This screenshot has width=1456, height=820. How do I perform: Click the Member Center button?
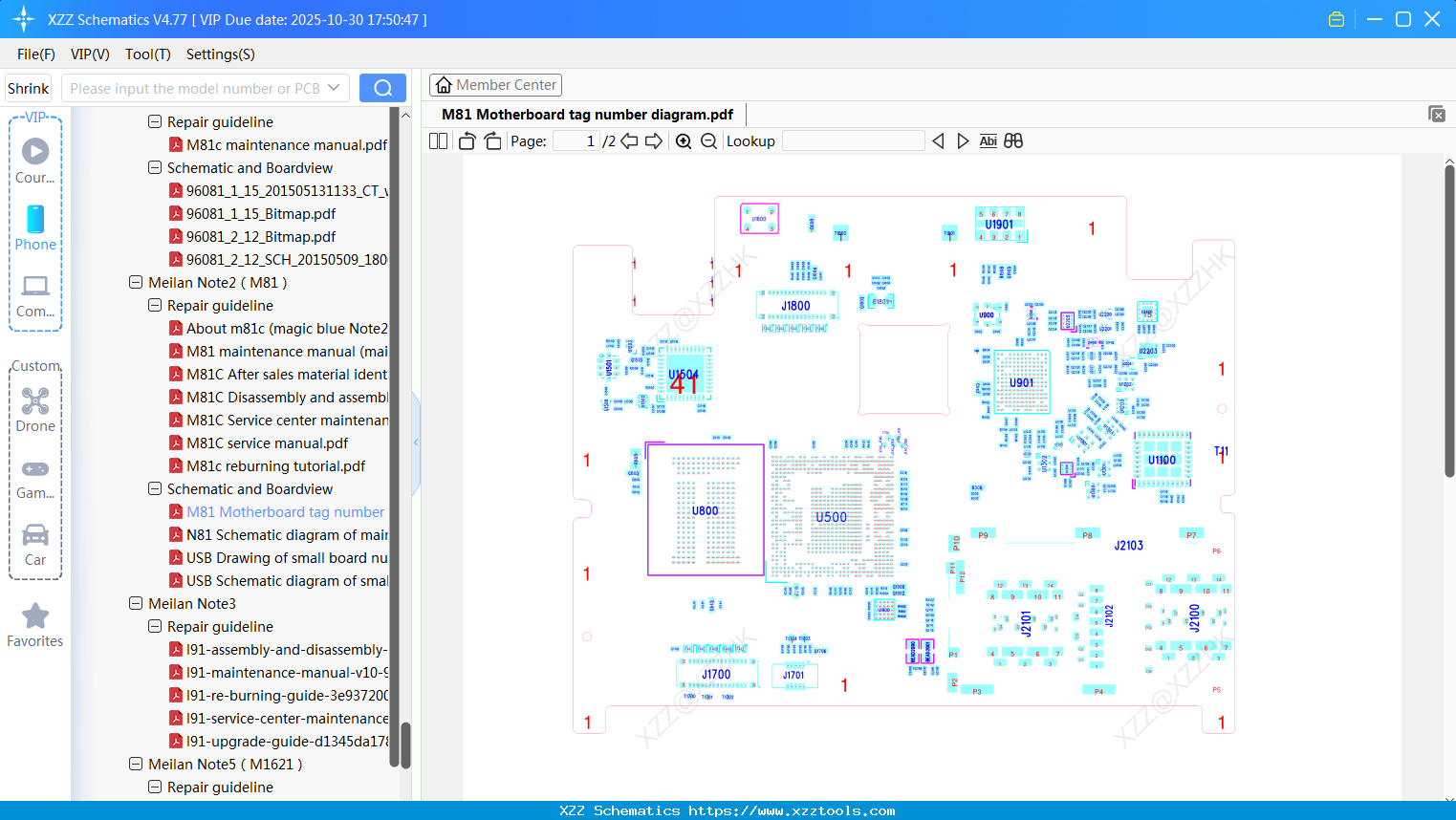[x=495, y=84]
